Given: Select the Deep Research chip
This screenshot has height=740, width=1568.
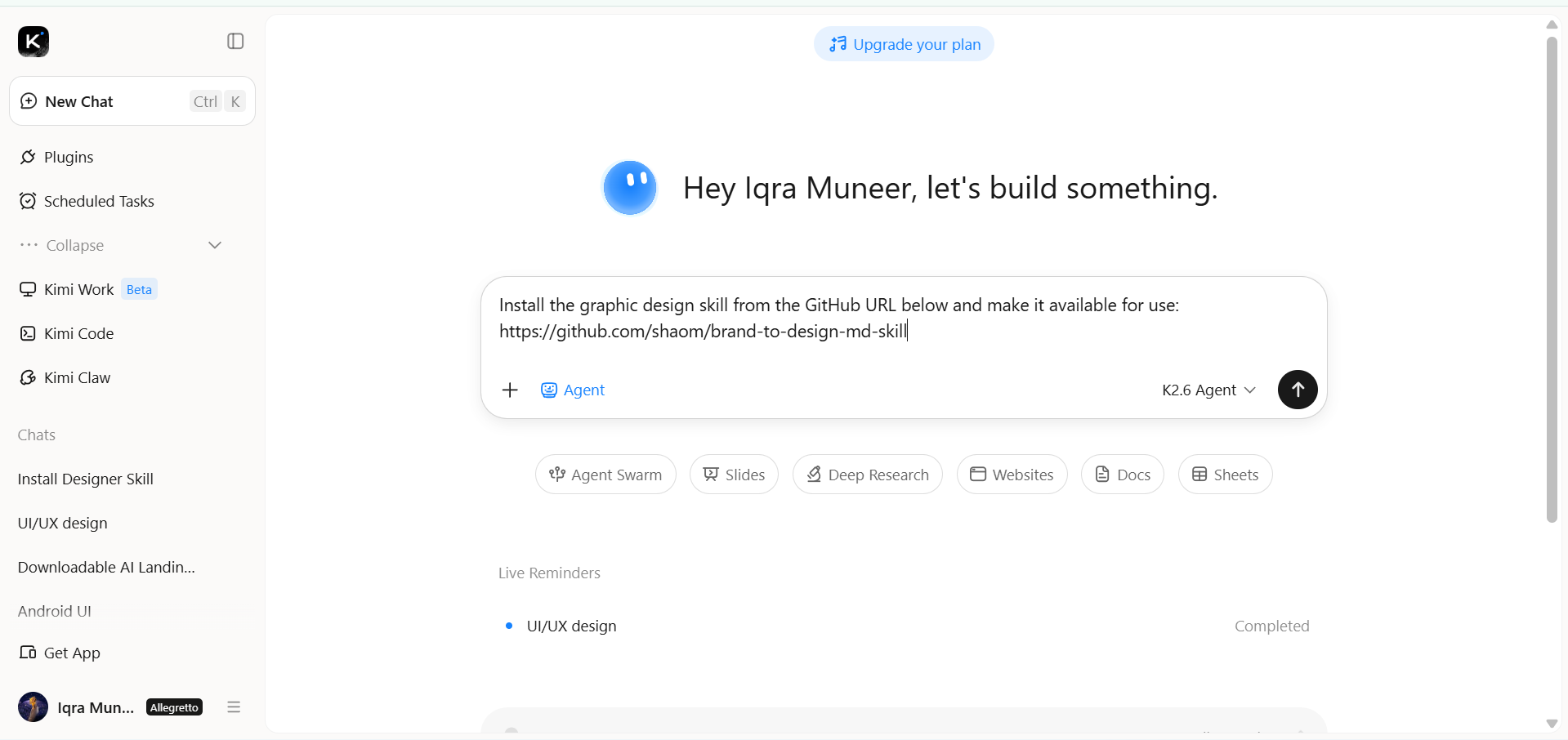Looking at the screenshot, I should pyautogui.click(x=867, y=475).
